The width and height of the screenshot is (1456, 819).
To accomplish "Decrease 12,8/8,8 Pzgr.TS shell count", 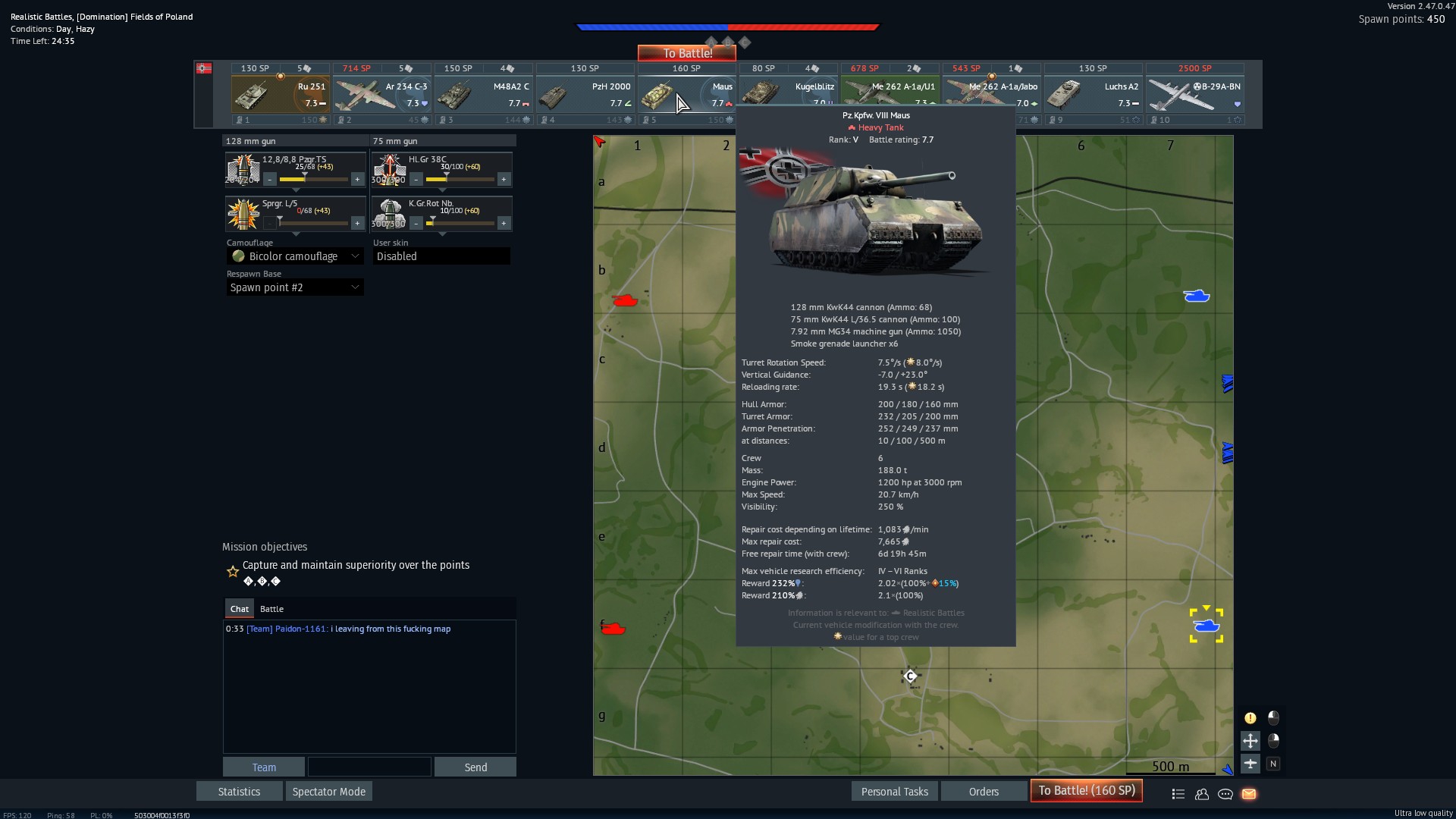I will (x=270, y=180).
